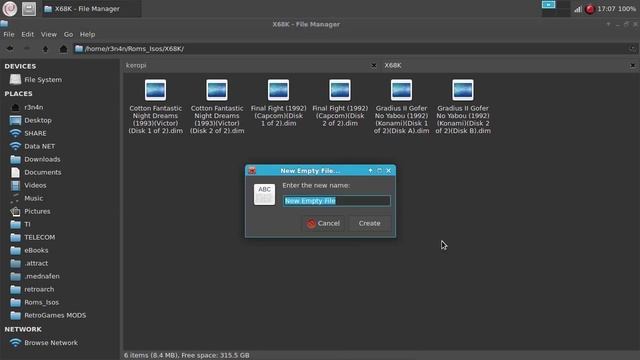Click the 17:07 panel clock
Image resolution: width=640 pixels, height=360 pixels.
[606, 9]
